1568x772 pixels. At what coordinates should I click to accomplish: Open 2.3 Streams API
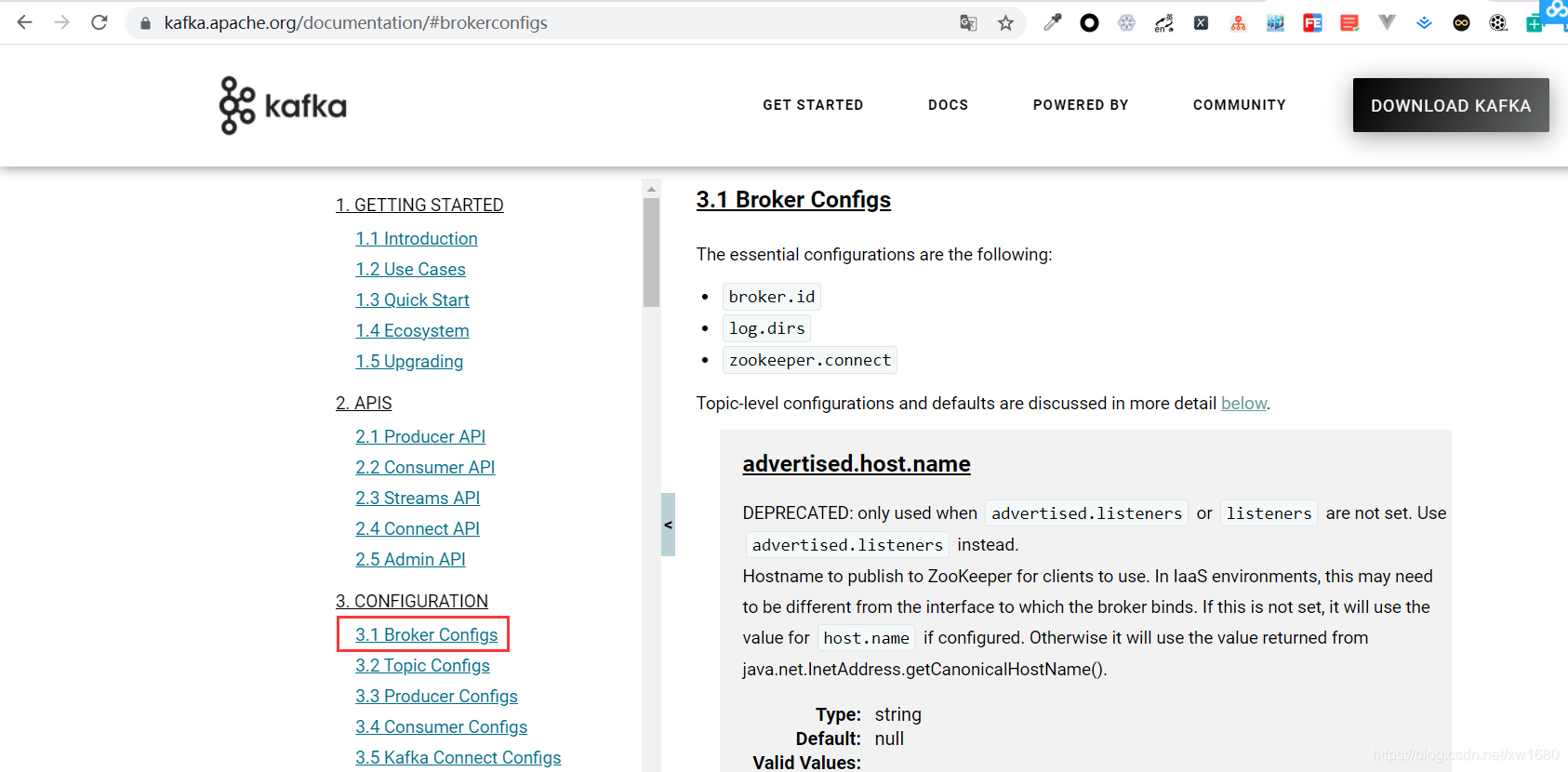tap(418, 498)
